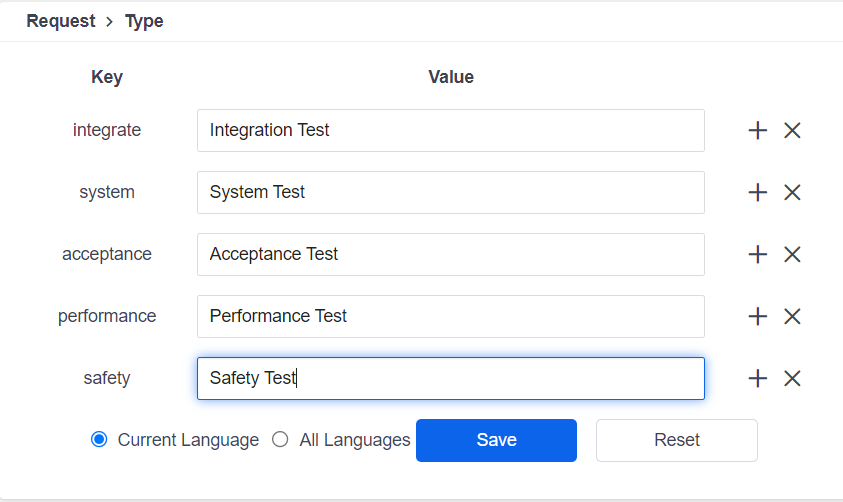Add a row after the system entry
The image size is (843, 502).
(757, 192)
